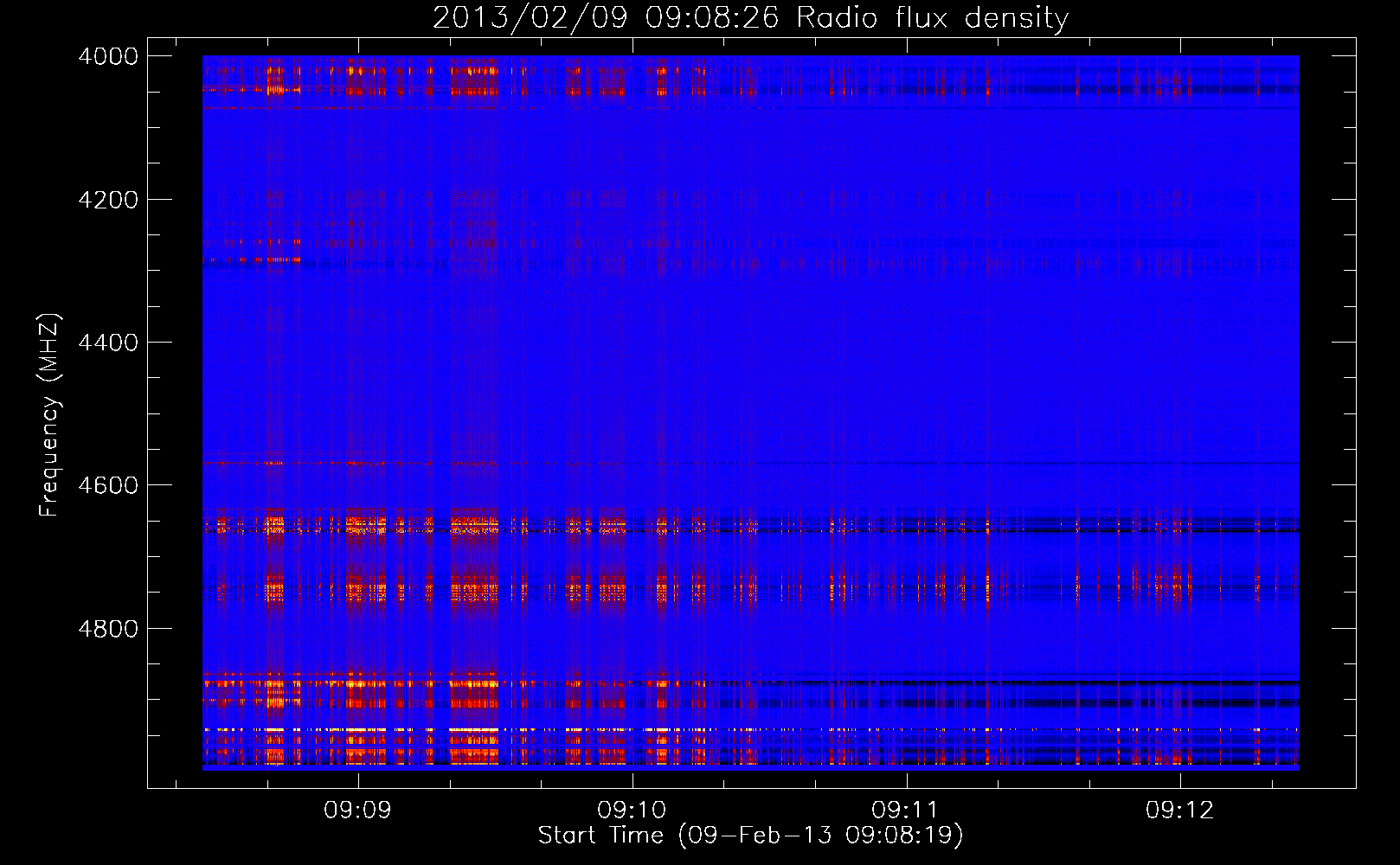Click the '09:10' time axis label
Image resolution: width=1400 pixels, height=865 pixels.
tap(632, 811)
